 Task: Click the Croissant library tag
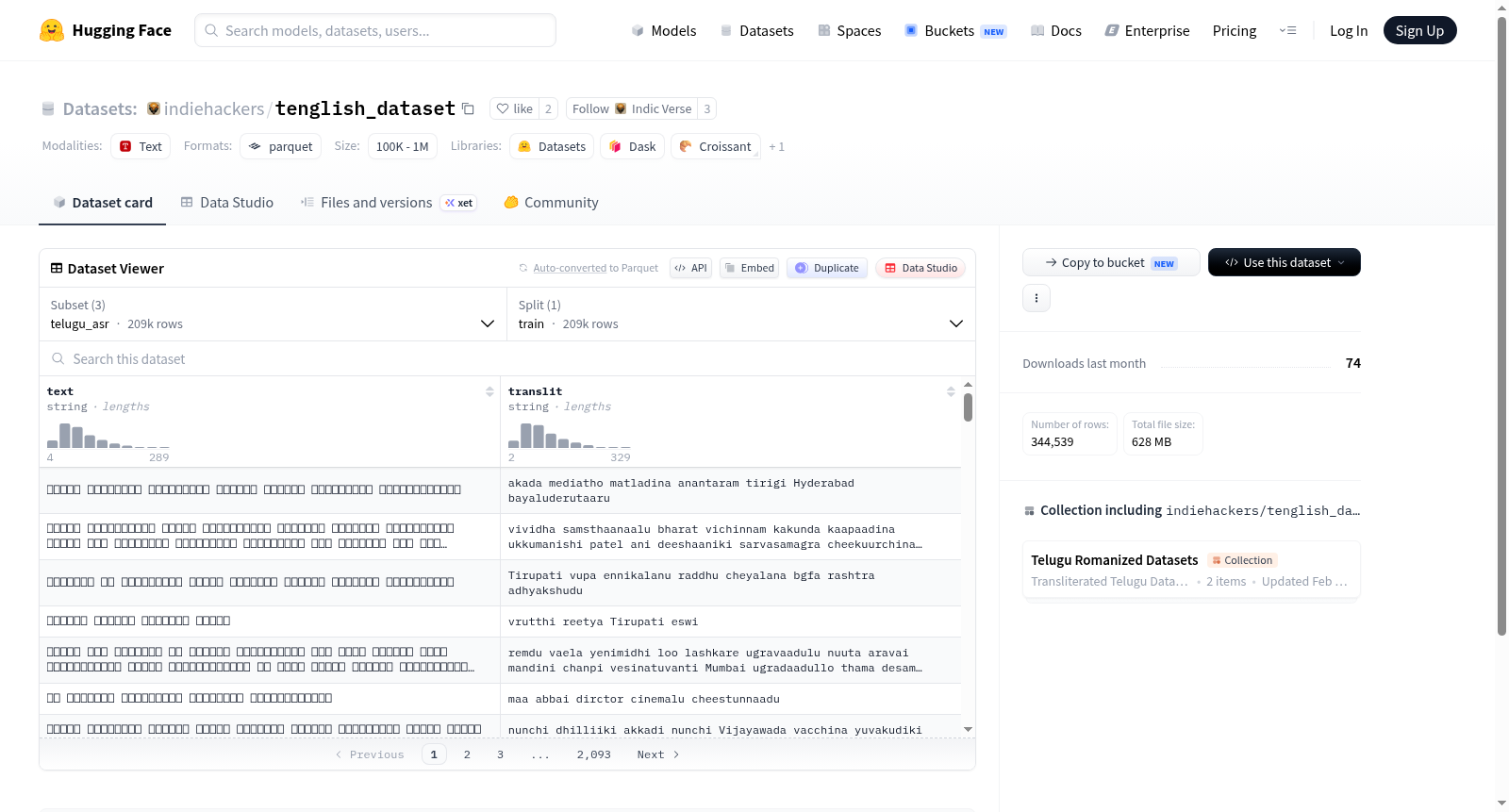point(715,146)
